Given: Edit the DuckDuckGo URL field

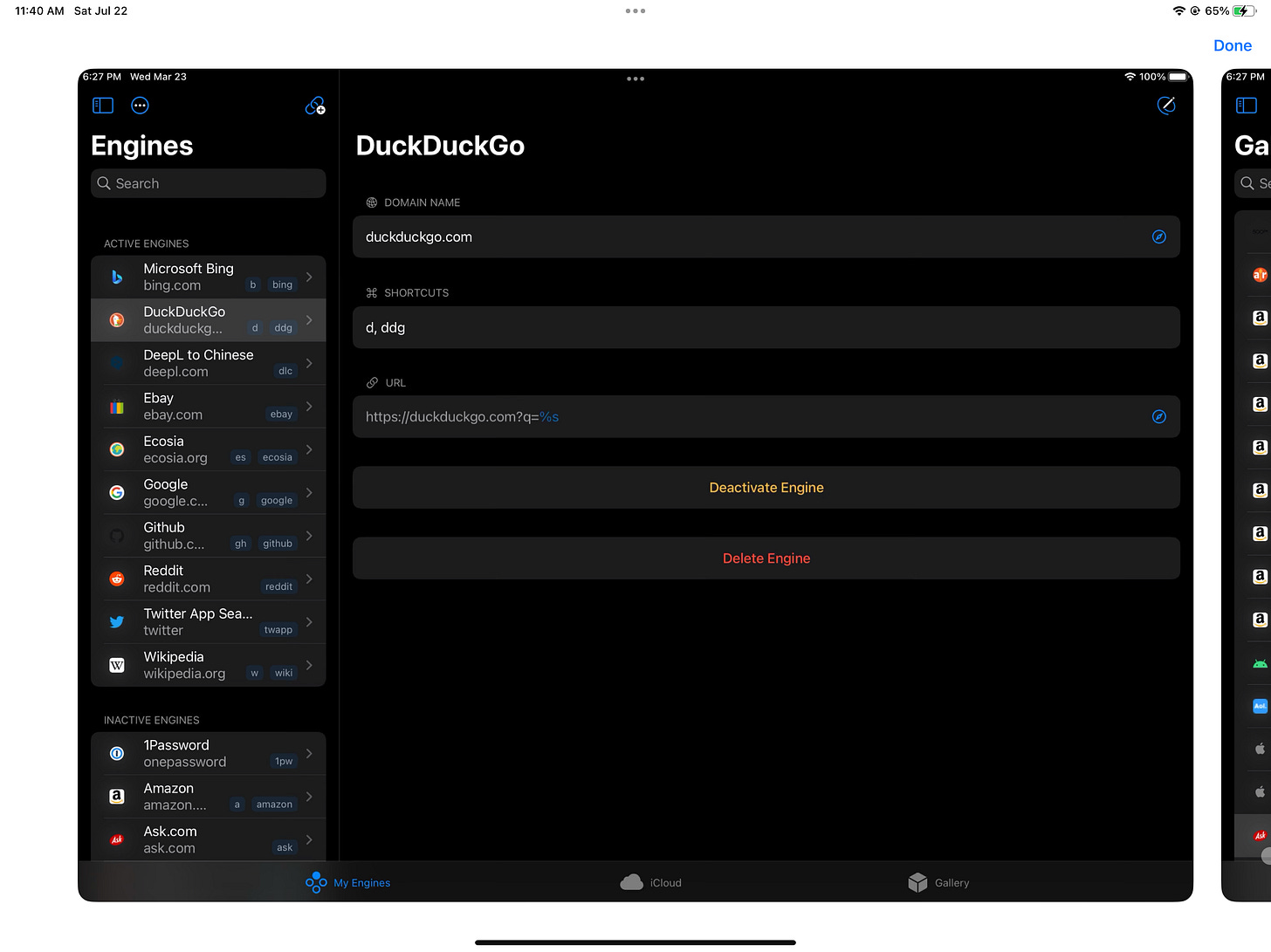Looking at the screenshot, I should tap(766, 416).
